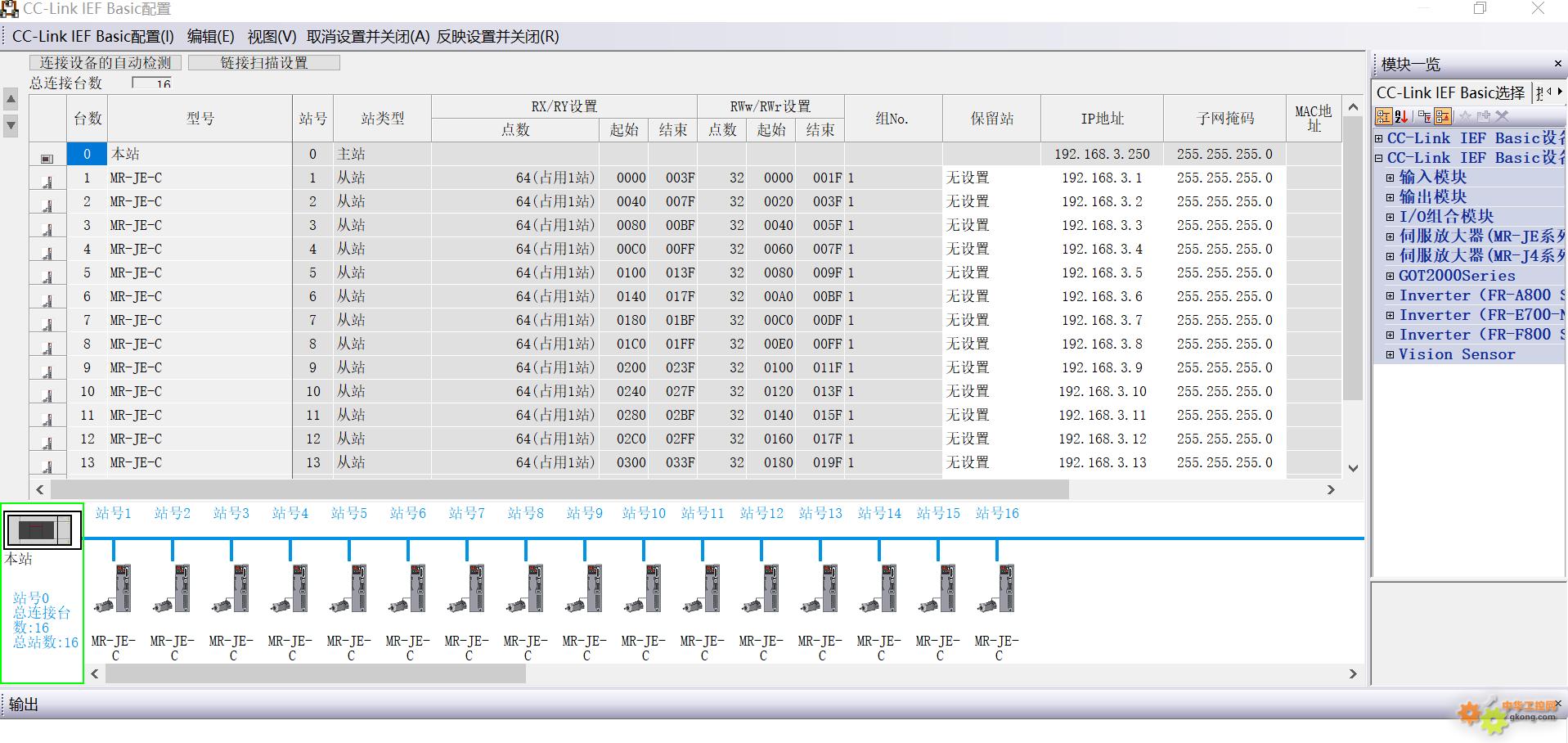The width and height of the screenshot is (1568, 743).
Task: Click the 链接扫描设置 button
Action: click(264, 63)
